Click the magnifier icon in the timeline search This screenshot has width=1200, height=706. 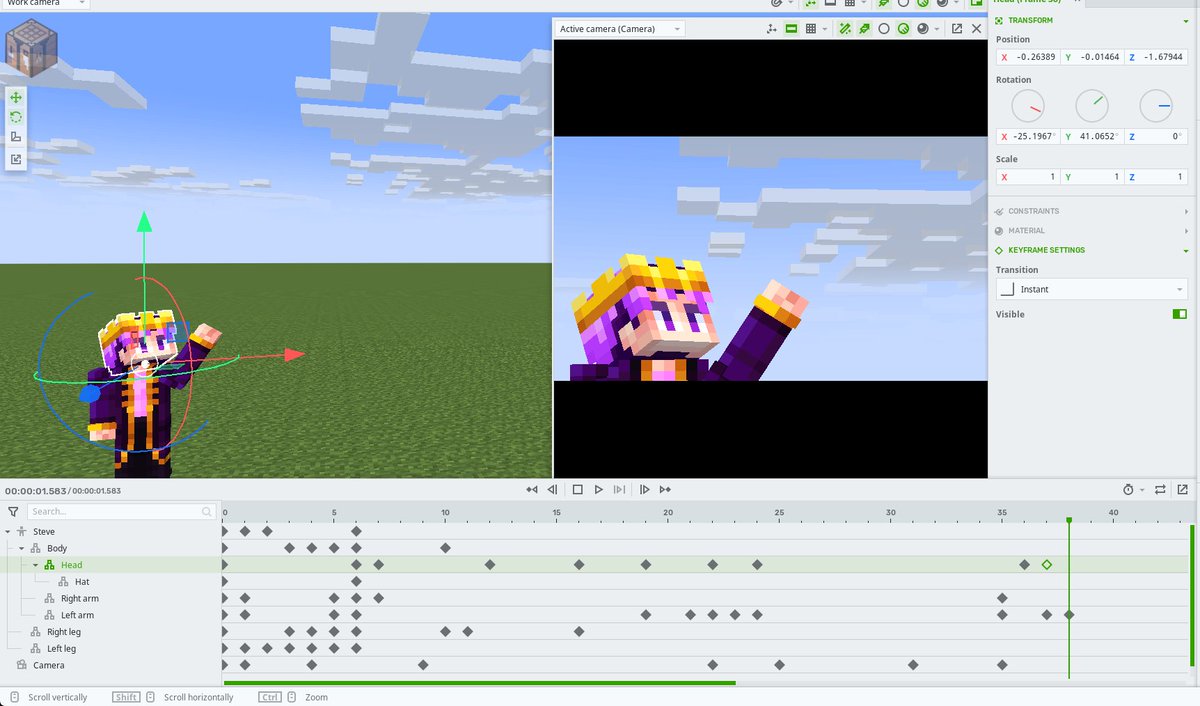pyautogui.click(x=207, y=511)
